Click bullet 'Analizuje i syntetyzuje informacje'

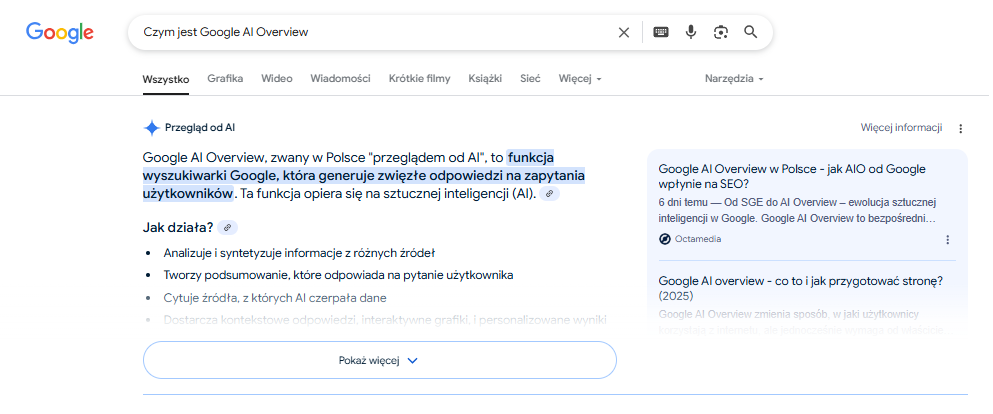299,253
